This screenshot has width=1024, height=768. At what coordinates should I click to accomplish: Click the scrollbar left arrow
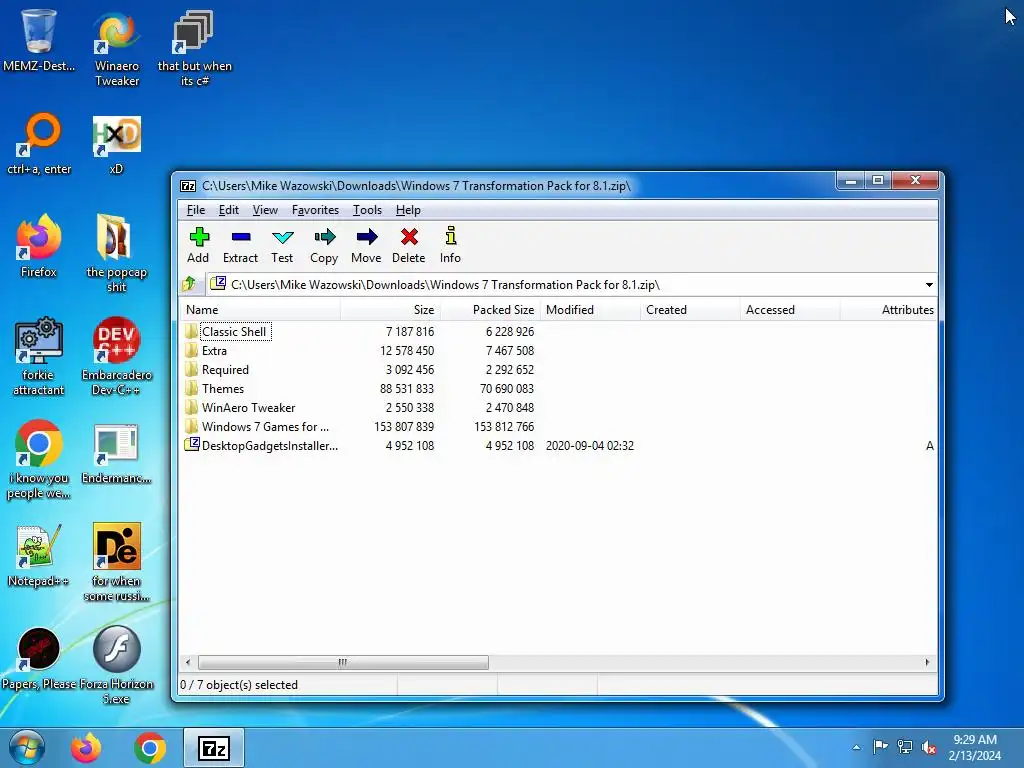click(x=188, y=662)
